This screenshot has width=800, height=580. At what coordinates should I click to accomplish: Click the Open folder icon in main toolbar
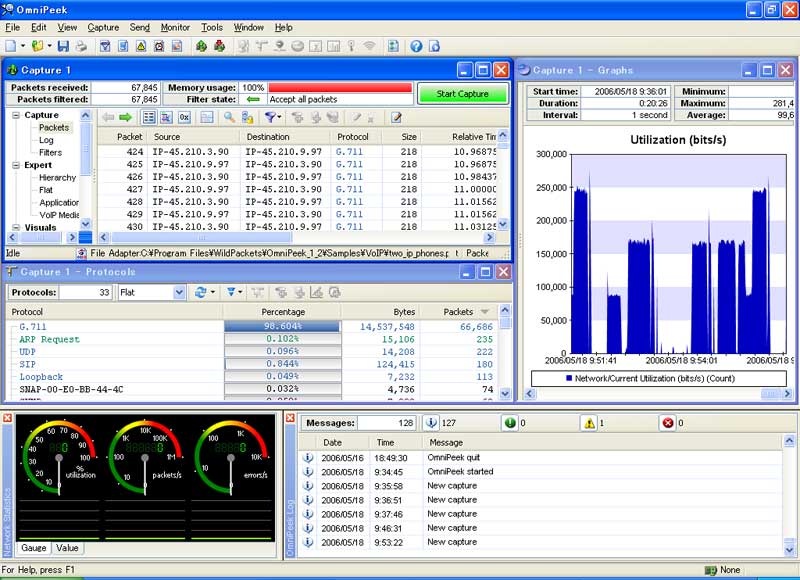click(37, 46)
